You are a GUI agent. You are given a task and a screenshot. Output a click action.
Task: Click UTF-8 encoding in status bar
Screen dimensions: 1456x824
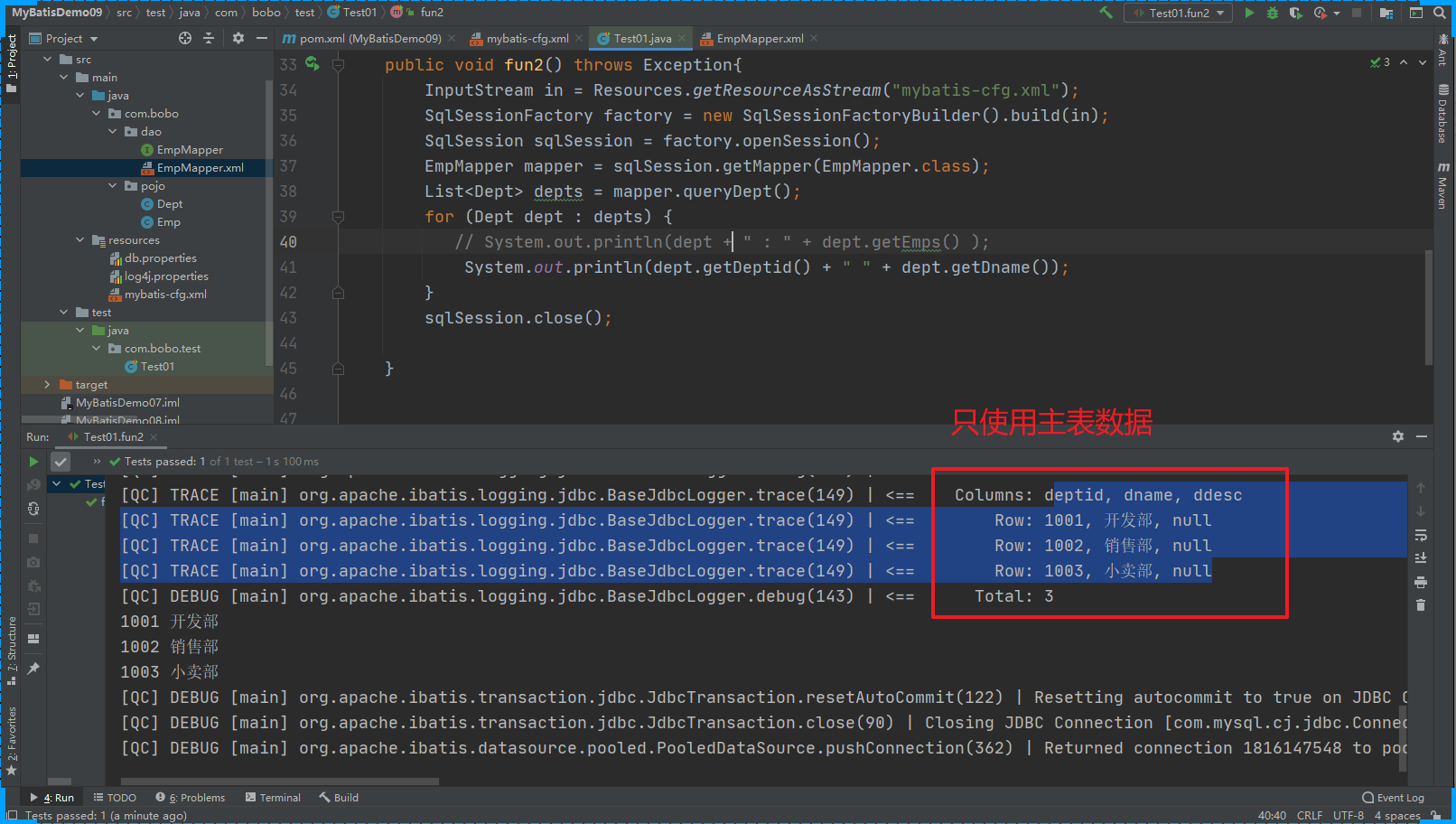pos(1349,816)
